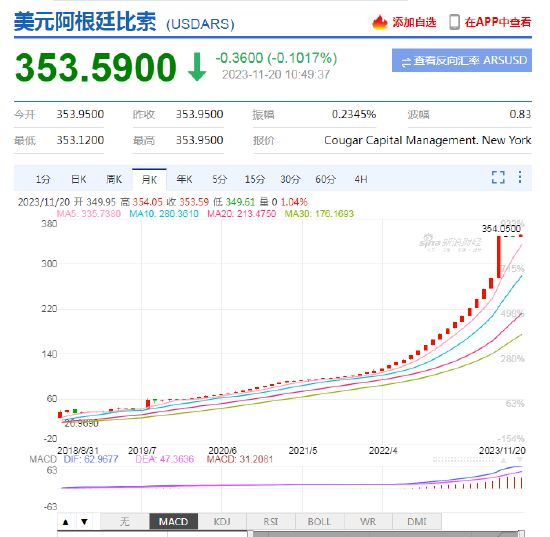Click the 2018/8/31 date axis label

click(78, 450)
